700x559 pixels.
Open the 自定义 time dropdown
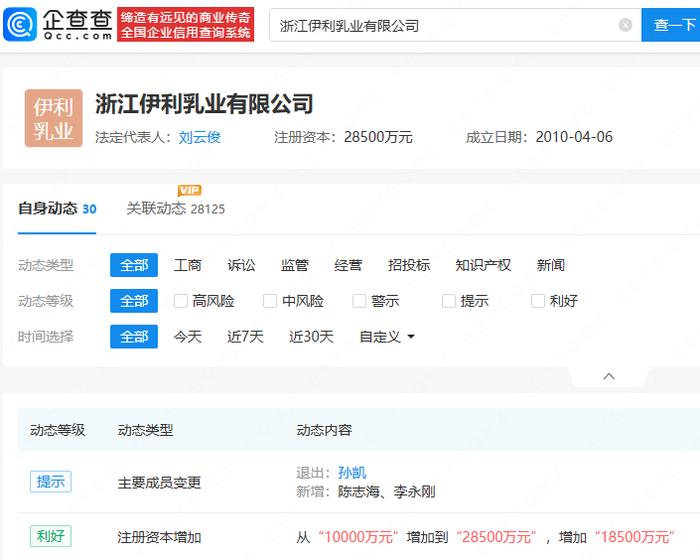point(387,337)
